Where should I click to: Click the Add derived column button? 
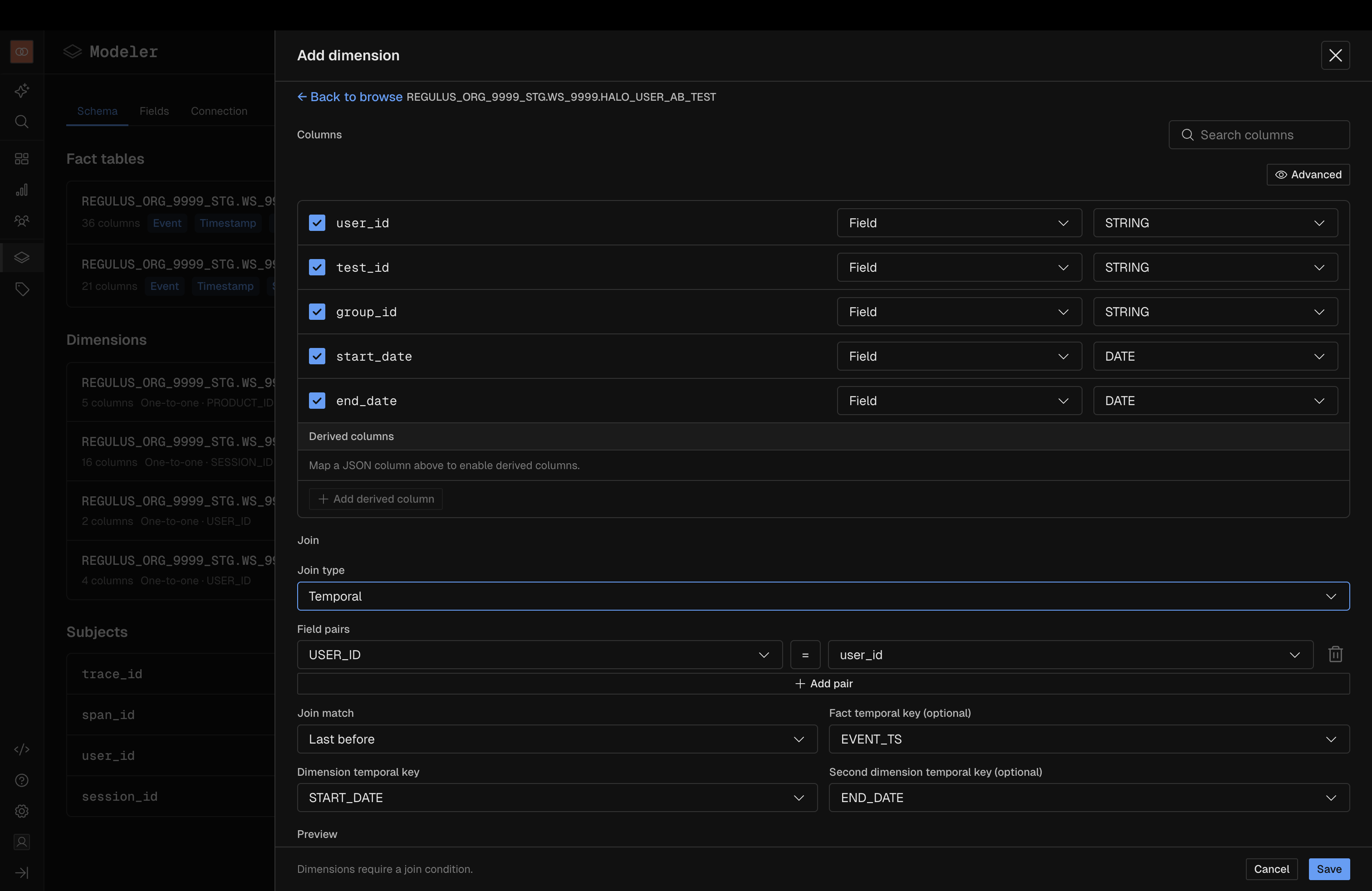[x=376, y=499]
